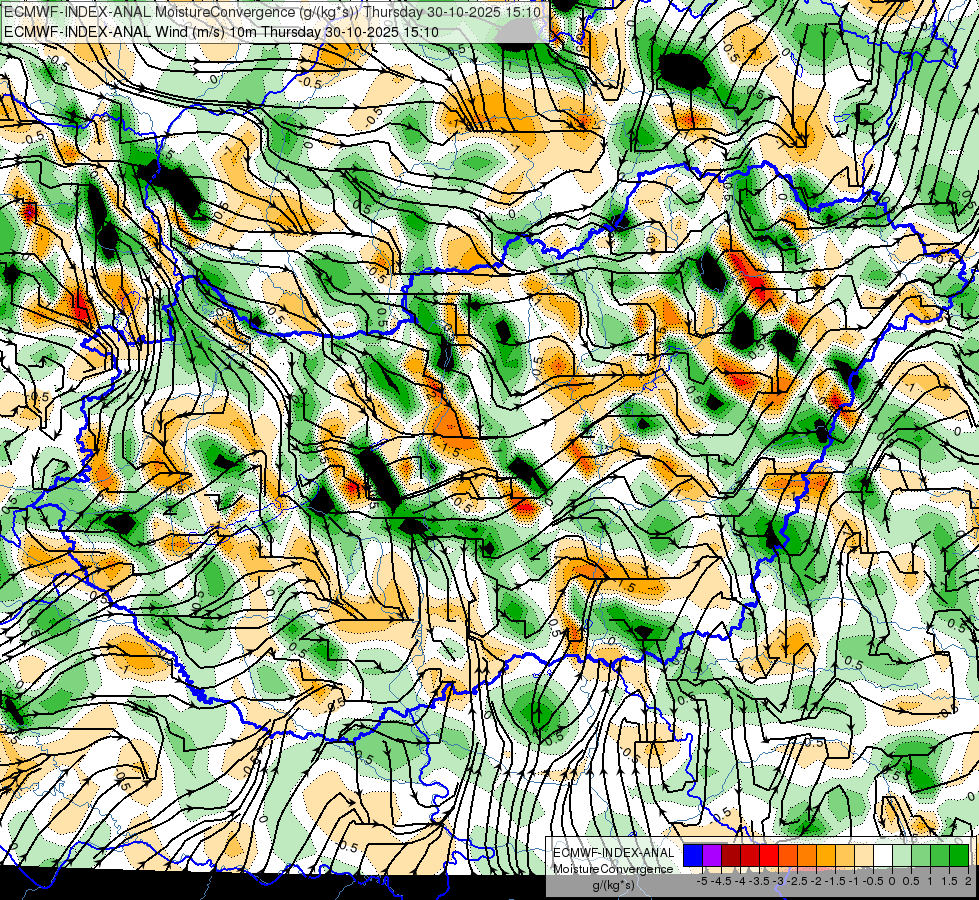Viewport: 979px width, 900px height.
Task: Click the positive 0.5 tick label on legend scale
Action: (911, 881)
